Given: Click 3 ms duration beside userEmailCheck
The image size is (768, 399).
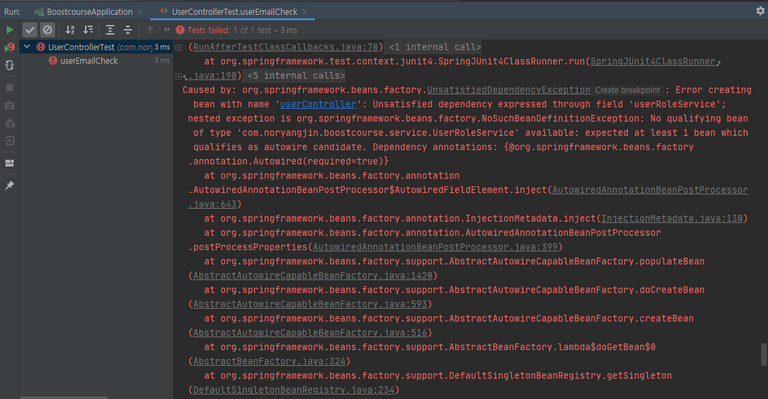Looking at the screenshot, I should coord(162,61).
